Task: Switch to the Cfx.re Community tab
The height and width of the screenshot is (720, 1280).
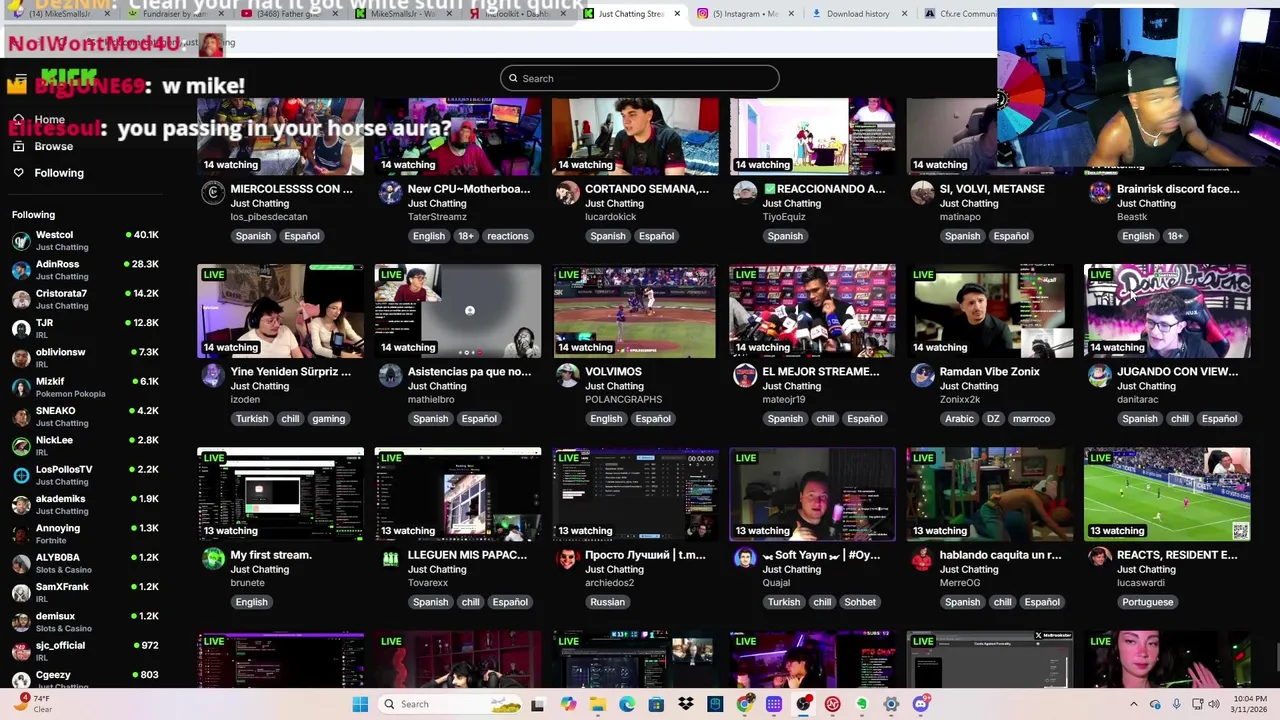Action: 960,14
